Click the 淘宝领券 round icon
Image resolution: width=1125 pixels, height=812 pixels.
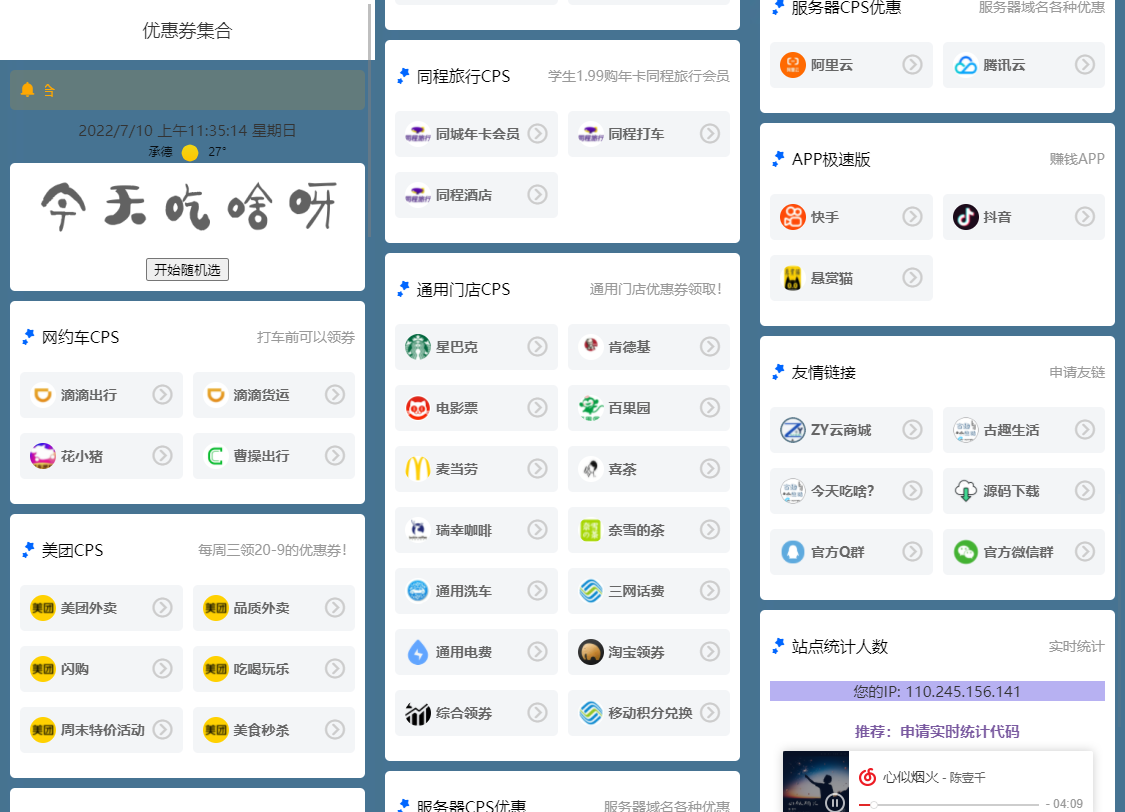click(x=590, y=651)
